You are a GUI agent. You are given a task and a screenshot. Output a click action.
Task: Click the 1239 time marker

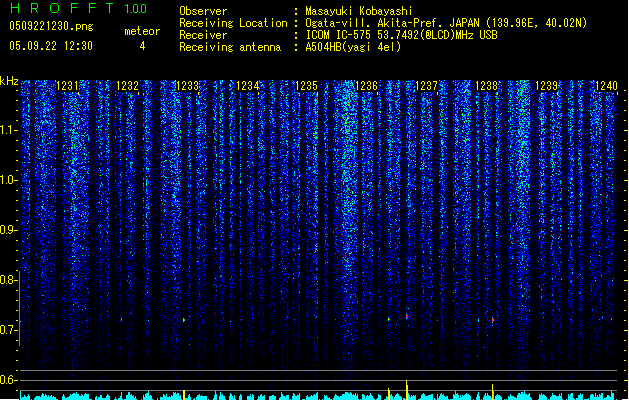[x=546, y=86]
